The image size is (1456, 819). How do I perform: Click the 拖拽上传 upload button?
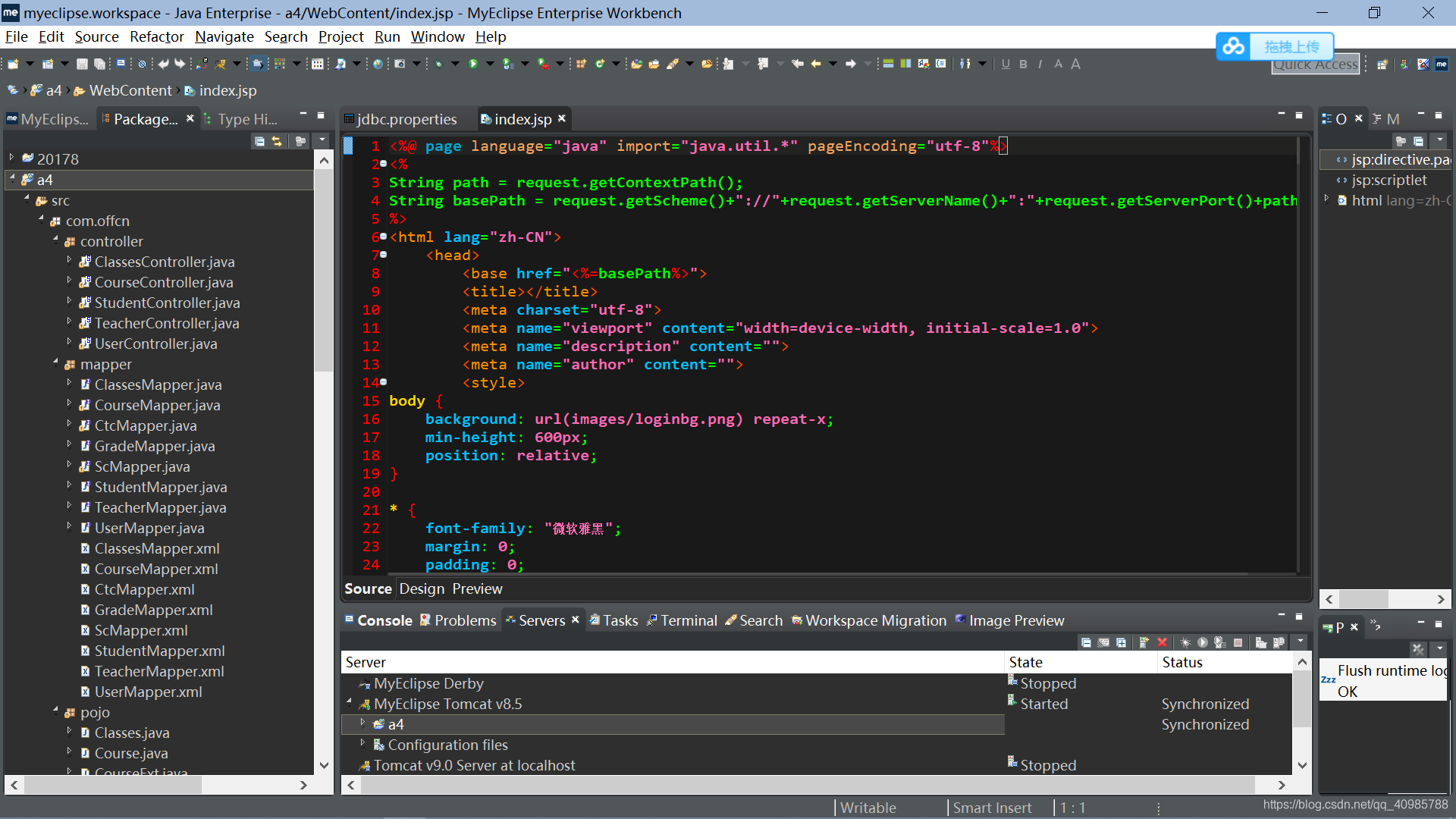point(1291,46)
